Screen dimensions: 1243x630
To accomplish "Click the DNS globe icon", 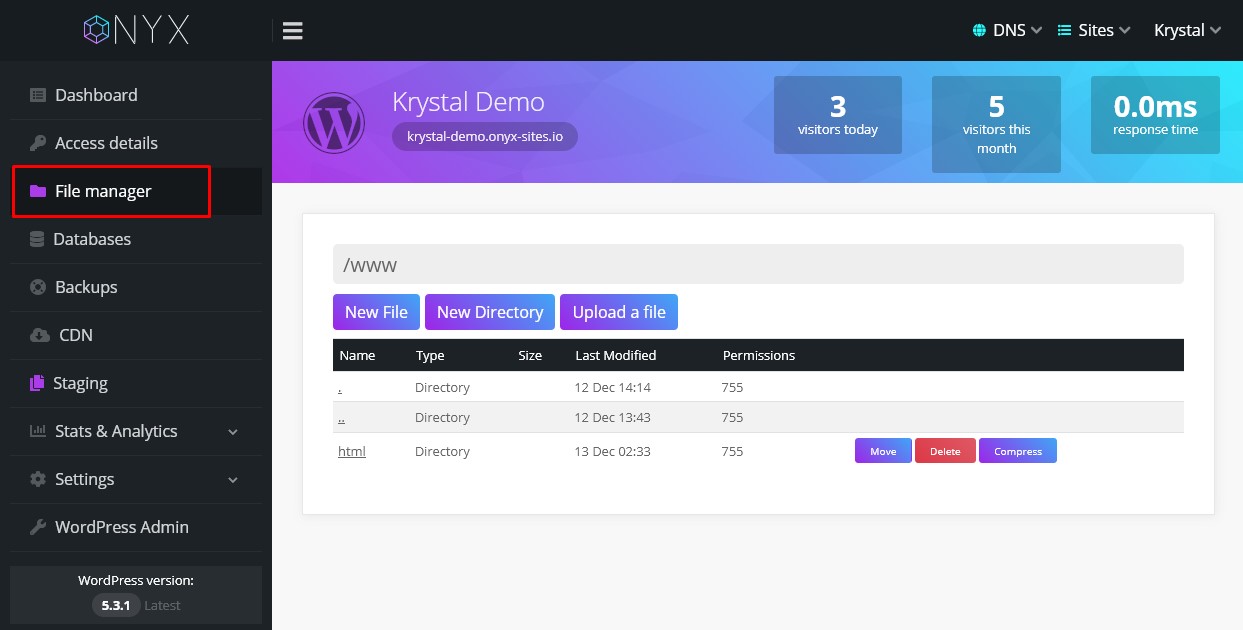I will click(979, 30).
